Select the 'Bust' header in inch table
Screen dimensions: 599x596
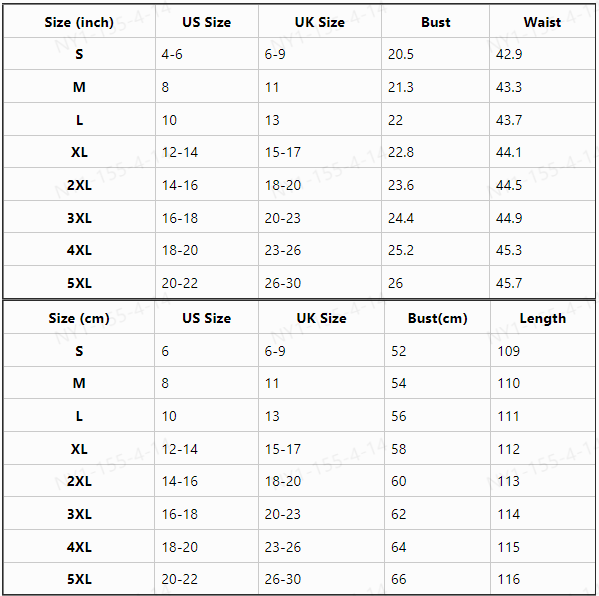[x=435, y=22]
